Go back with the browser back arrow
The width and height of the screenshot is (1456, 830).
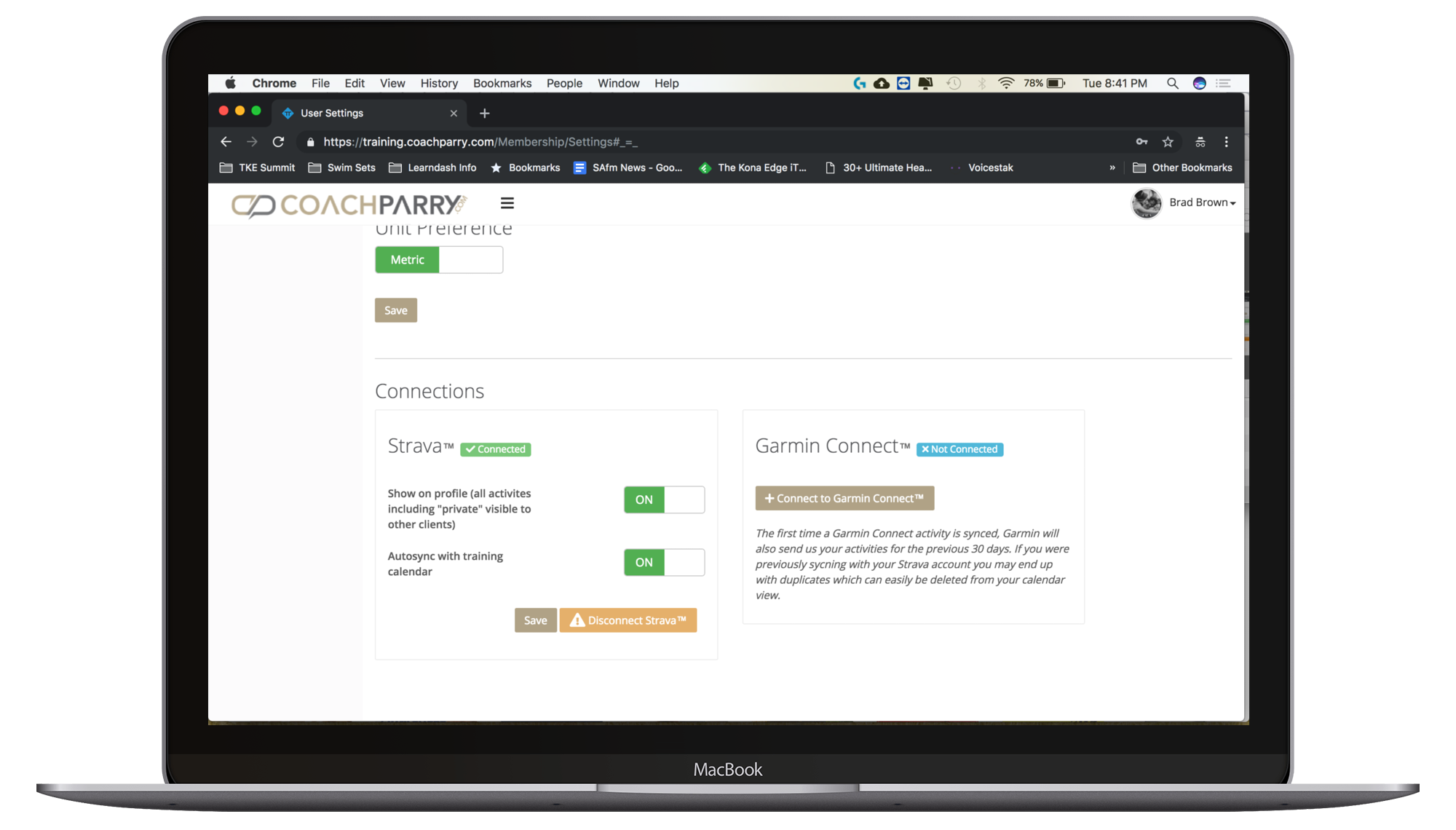(226, 142)
